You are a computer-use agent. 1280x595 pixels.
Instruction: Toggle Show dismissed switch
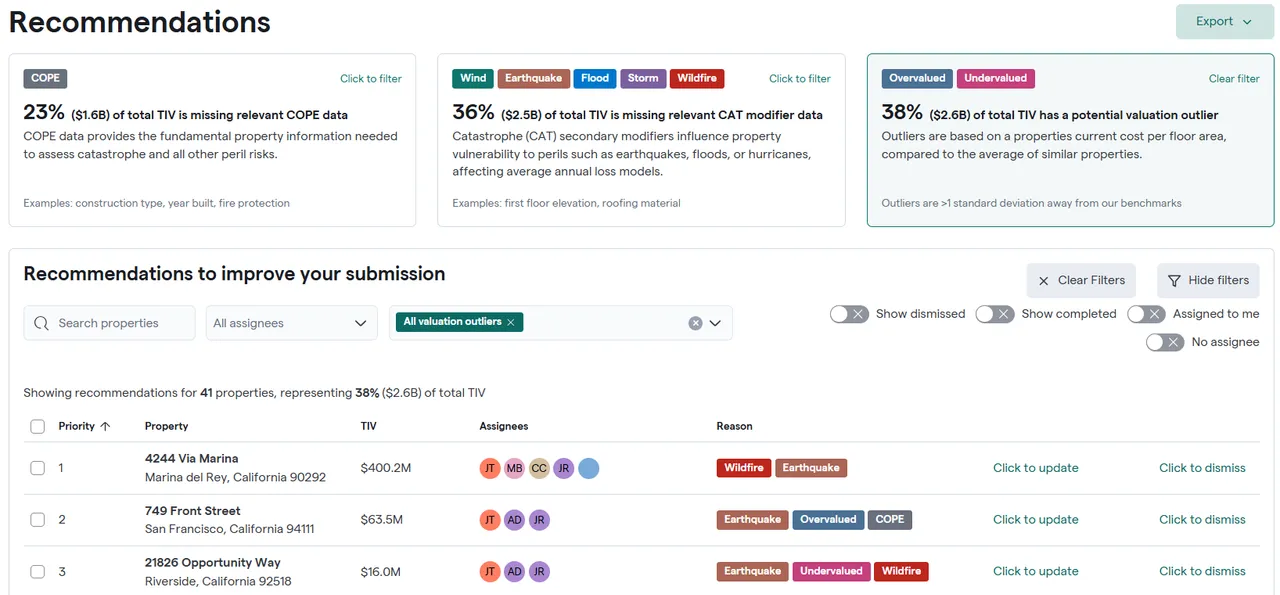pos(849,314)
